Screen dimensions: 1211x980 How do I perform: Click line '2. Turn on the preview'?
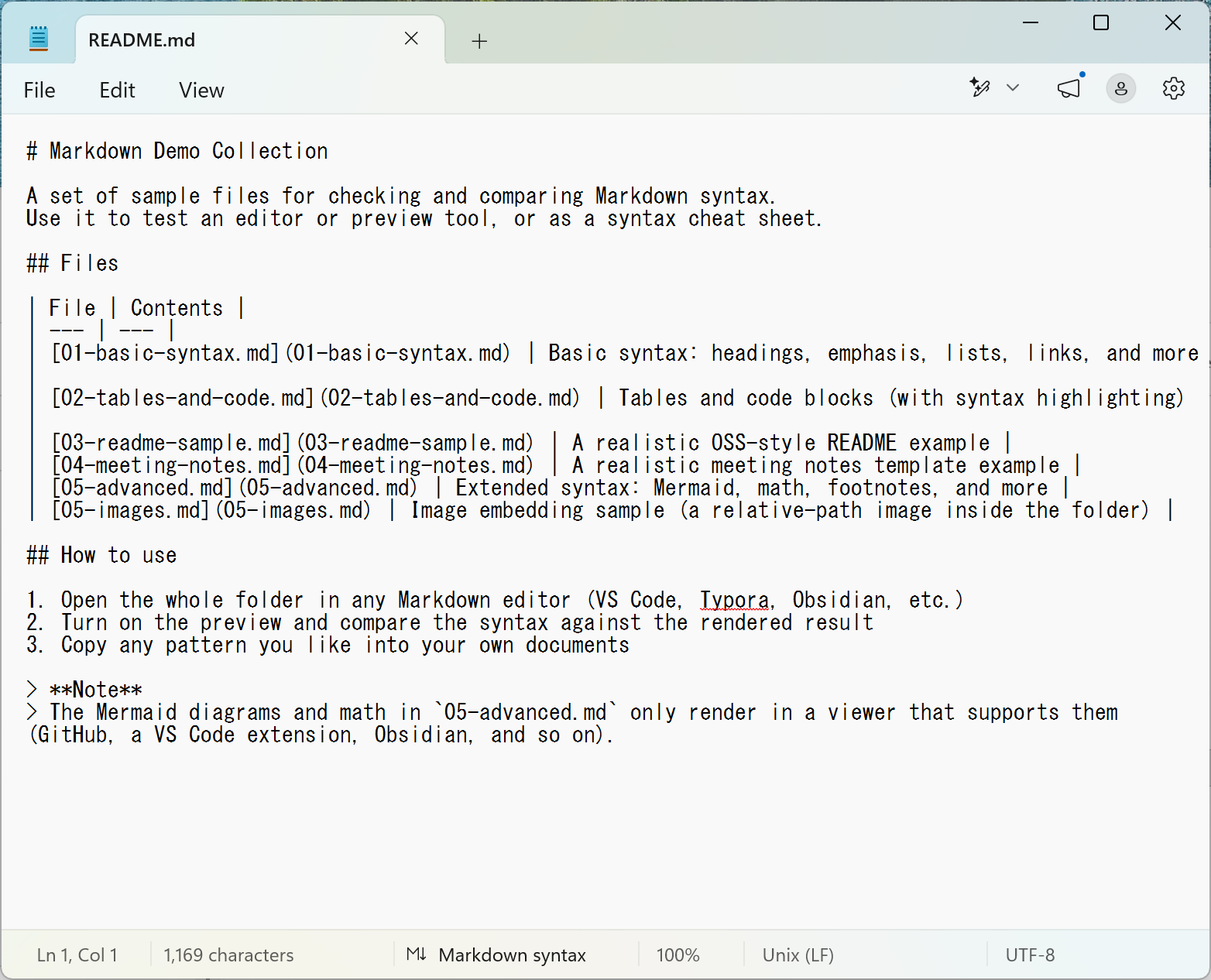pyautogui.click(x=450, y=622)
